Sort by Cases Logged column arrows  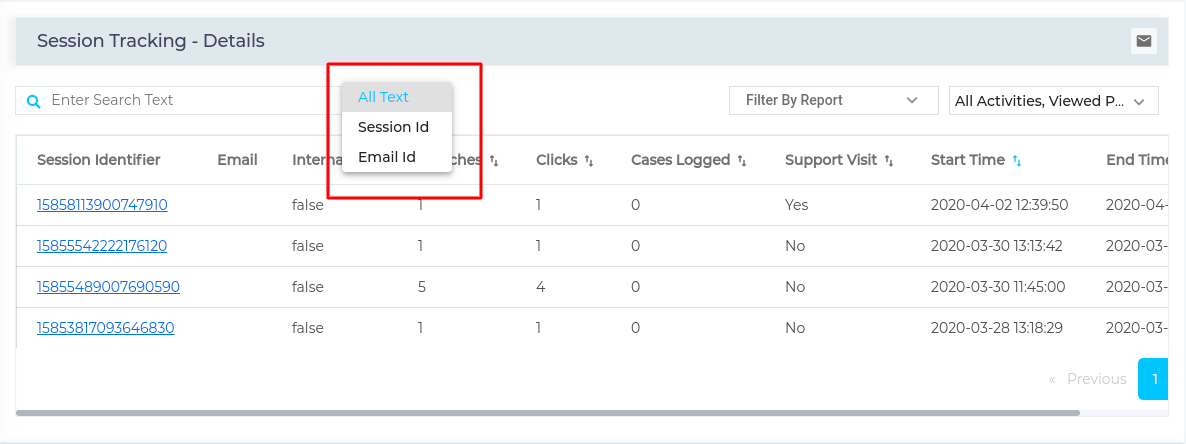coord(742,160)
